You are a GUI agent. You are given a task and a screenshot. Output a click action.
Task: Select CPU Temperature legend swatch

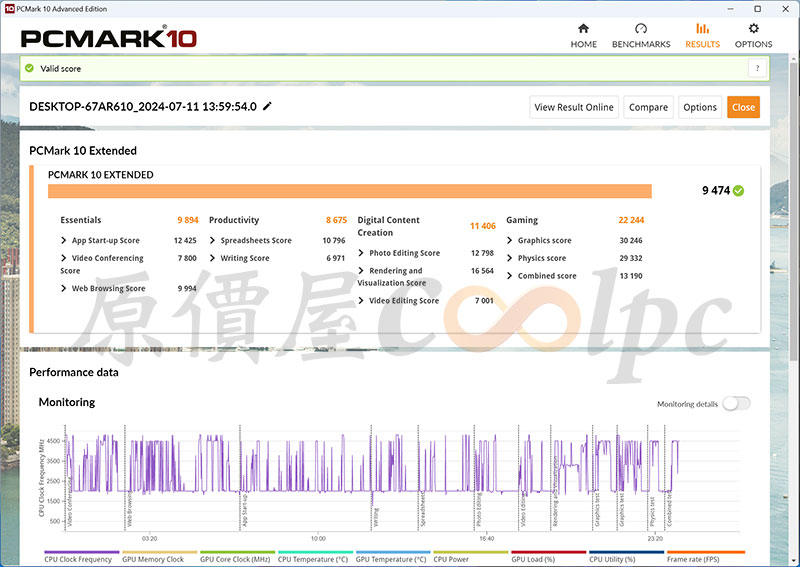point(315,552)
